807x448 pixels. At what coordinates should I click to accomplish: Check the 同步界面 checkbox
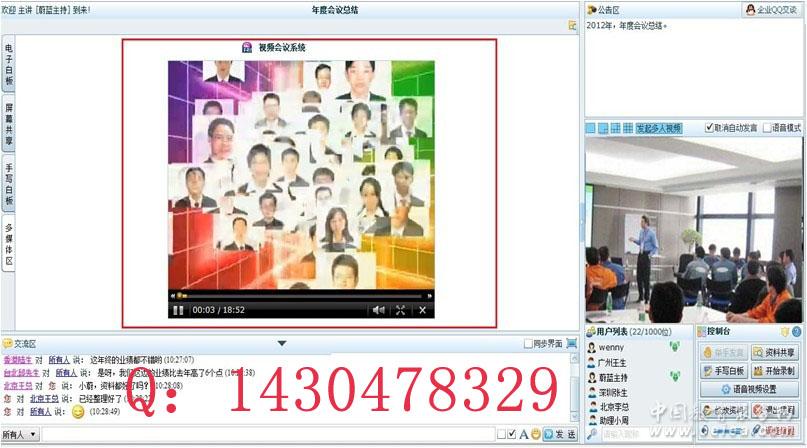[529, 344]
